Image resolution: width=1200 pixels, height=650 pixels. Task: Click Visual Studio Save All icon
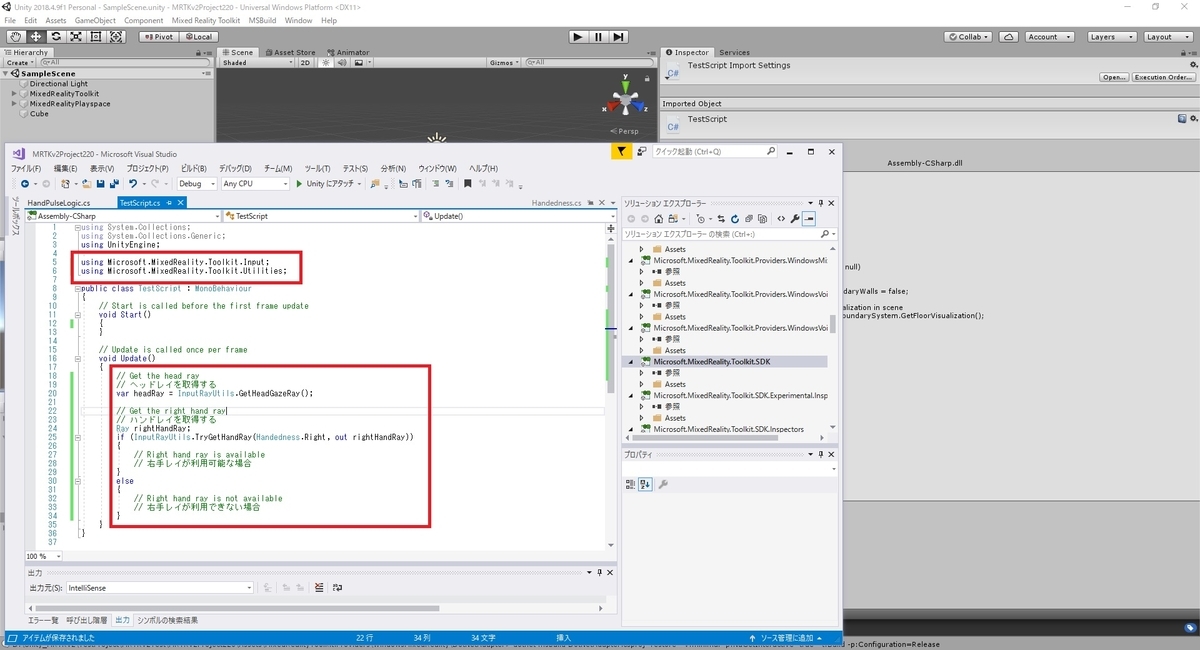113,184
